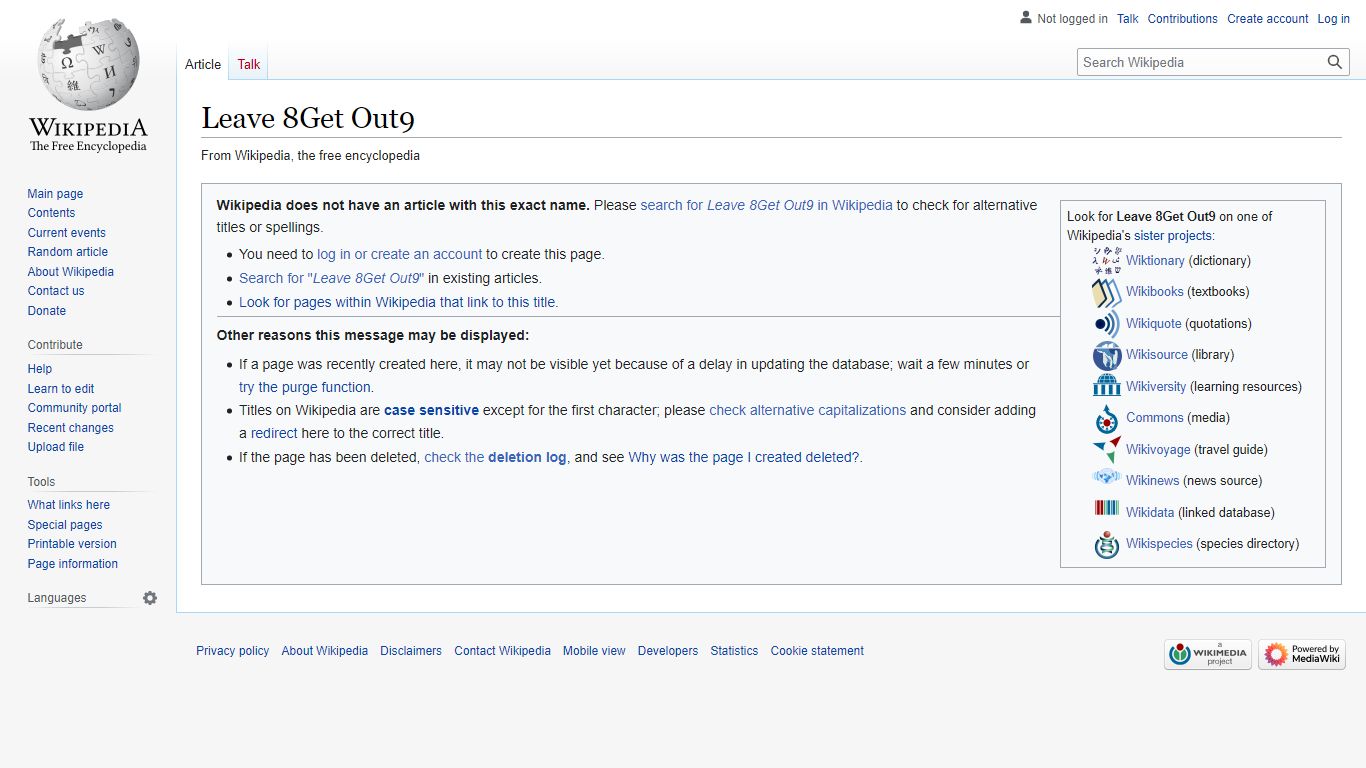Viewport: 1366px width, 768px height.
Task: Open Contents in the sidebar
Action: pyautogui.click(x=51, y=213)
